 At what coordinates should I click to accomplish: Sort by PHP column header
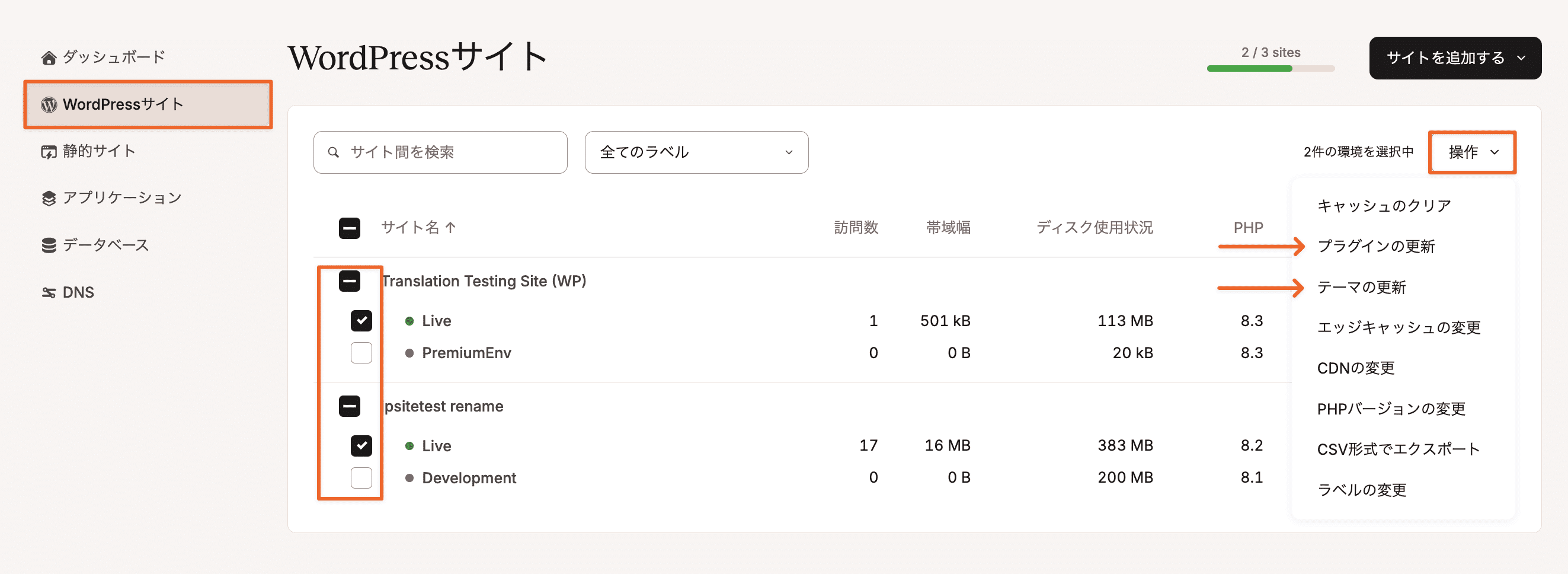[1248, 228]
